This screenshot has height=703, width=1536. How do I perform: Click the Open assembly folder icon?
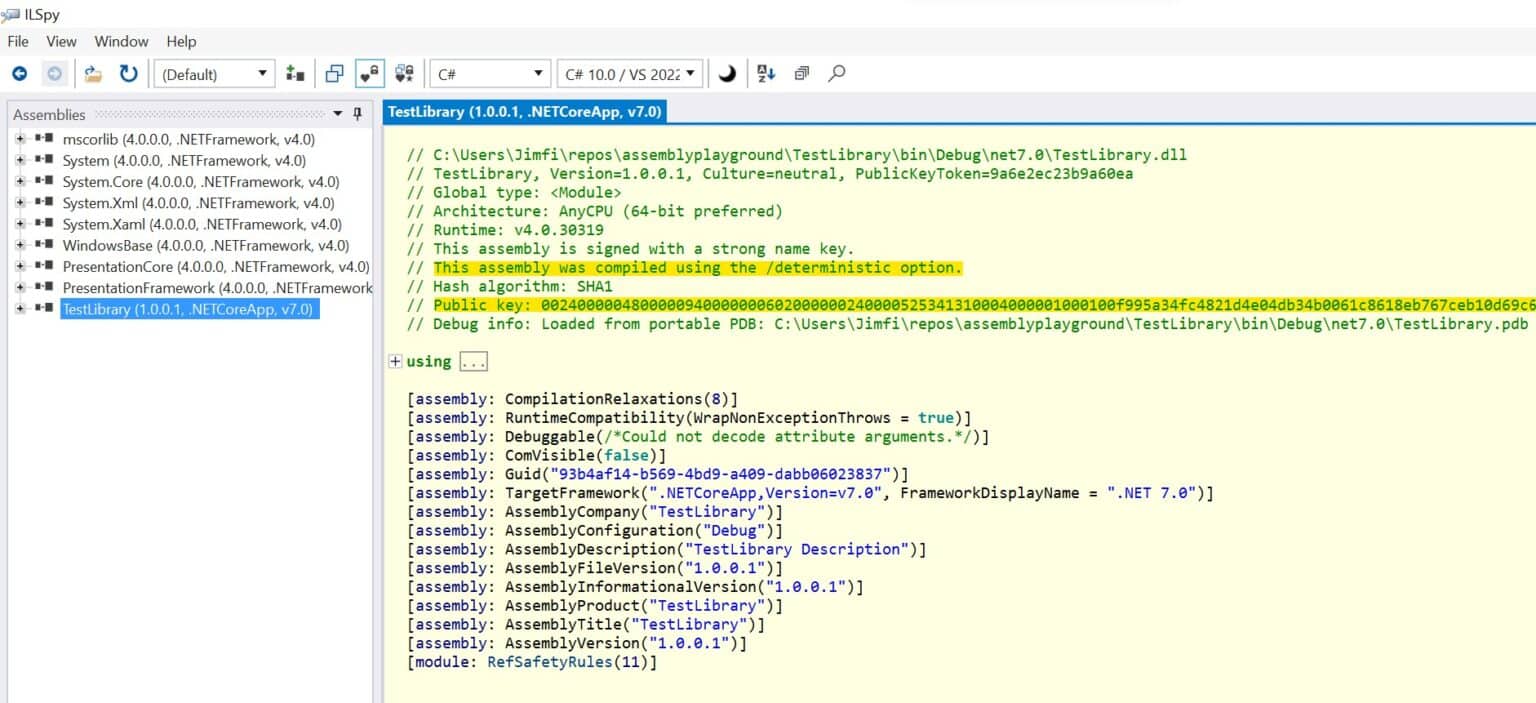tap(93, 73)
